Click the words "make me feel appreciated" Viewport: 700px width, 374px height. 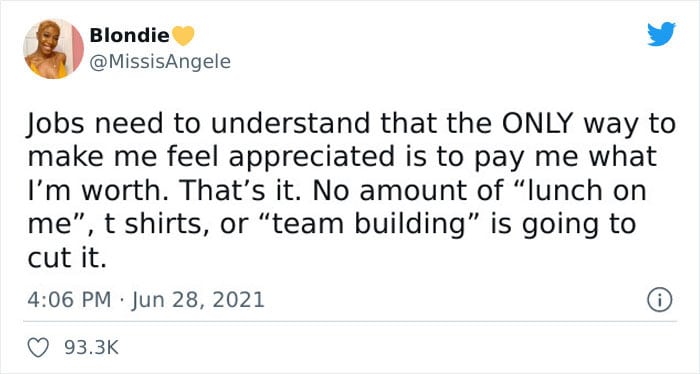pos(211,157)
